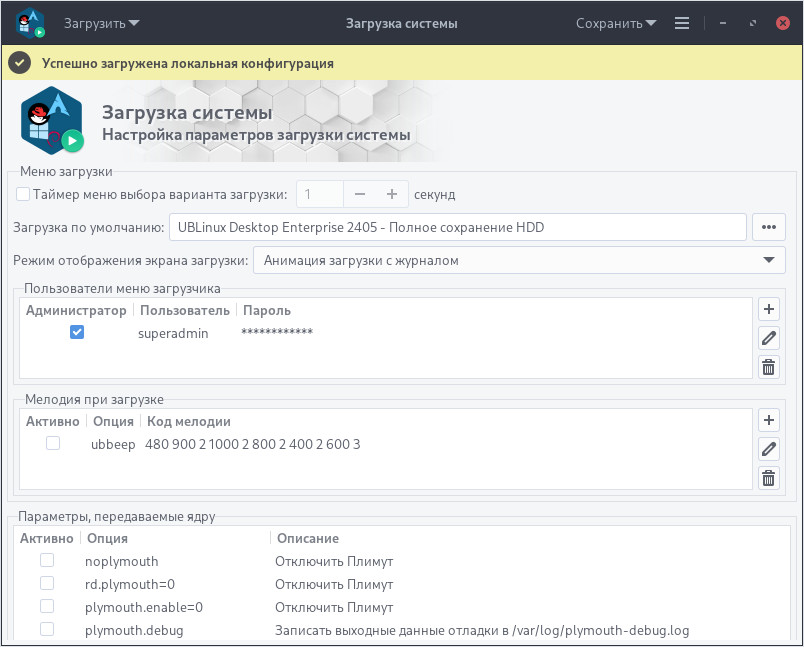
Task: Close the Загрузка системы window
Action: pyautogui.click(x=782, y=23)
